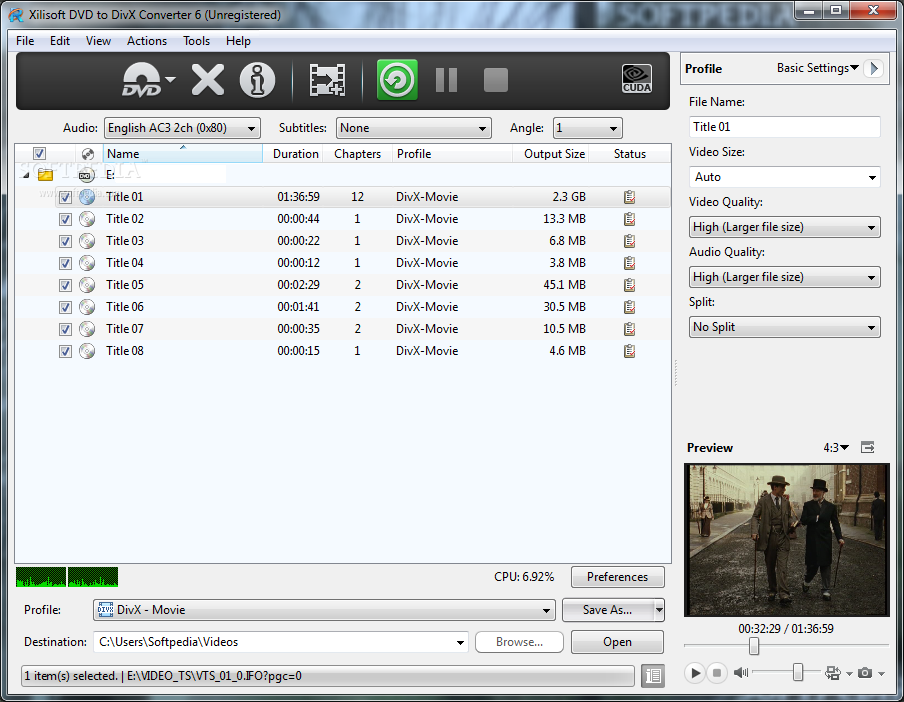Click the status icon for Title 07
The width and height of the screenshot is (904, 702).
pos(630,329)
